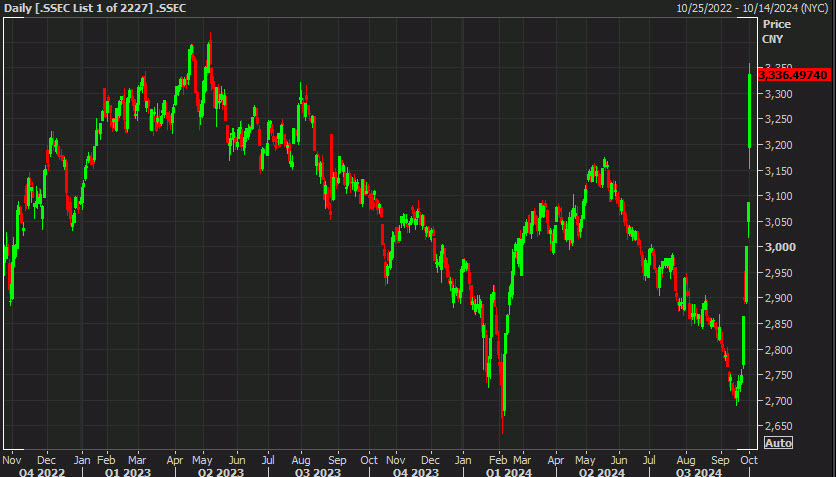Click the 2,750 price axis value

click(778, 375)
